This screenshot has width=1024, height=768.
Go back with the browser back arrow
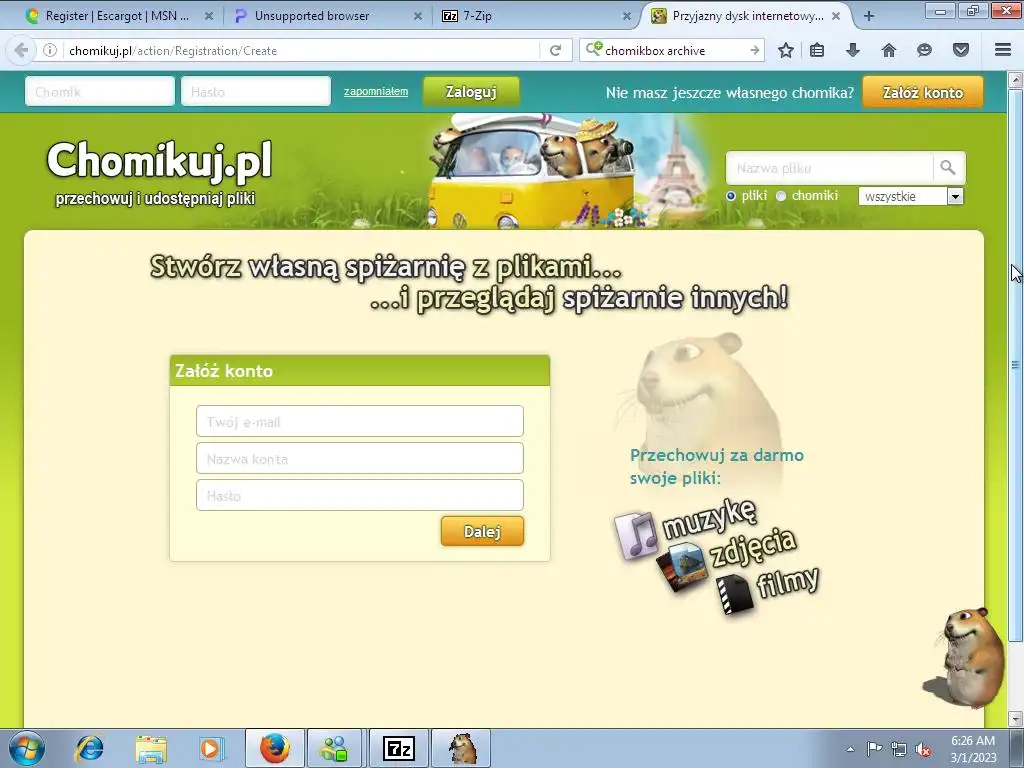21,50
